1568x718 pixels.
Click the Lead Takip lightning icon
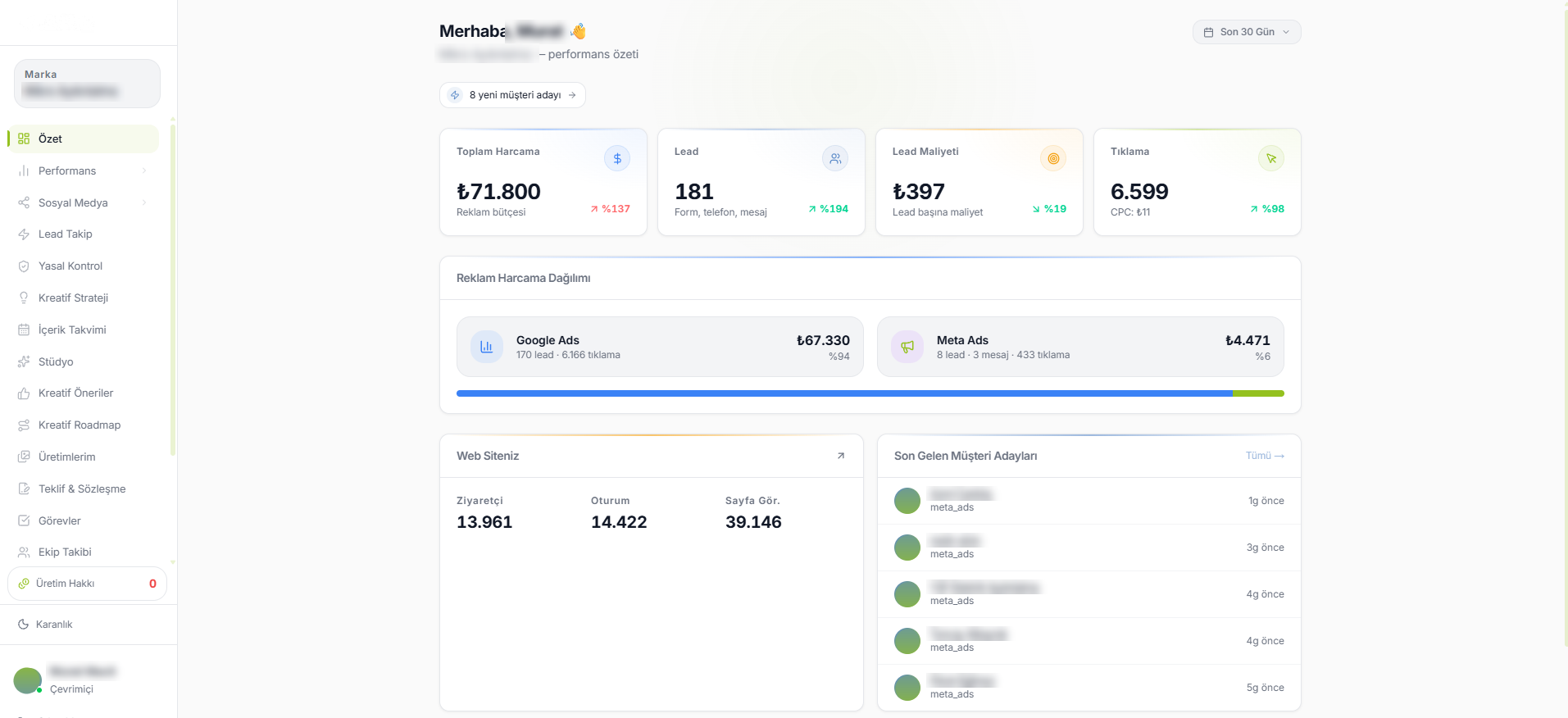coord(24,234)
